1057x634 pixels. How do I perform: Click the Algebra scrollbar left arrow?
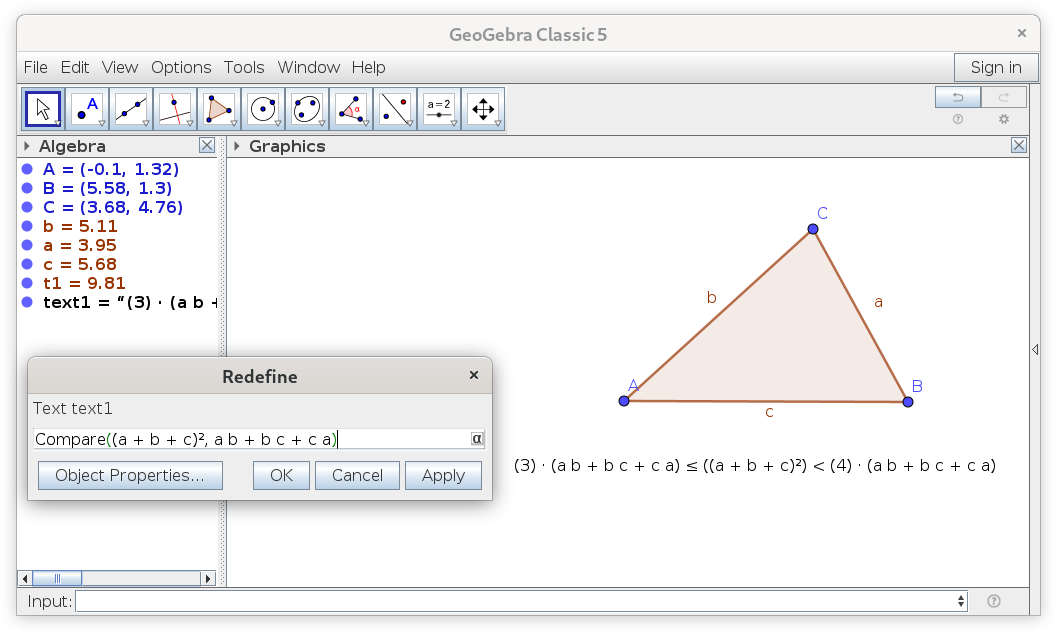[x=25, y=578]
